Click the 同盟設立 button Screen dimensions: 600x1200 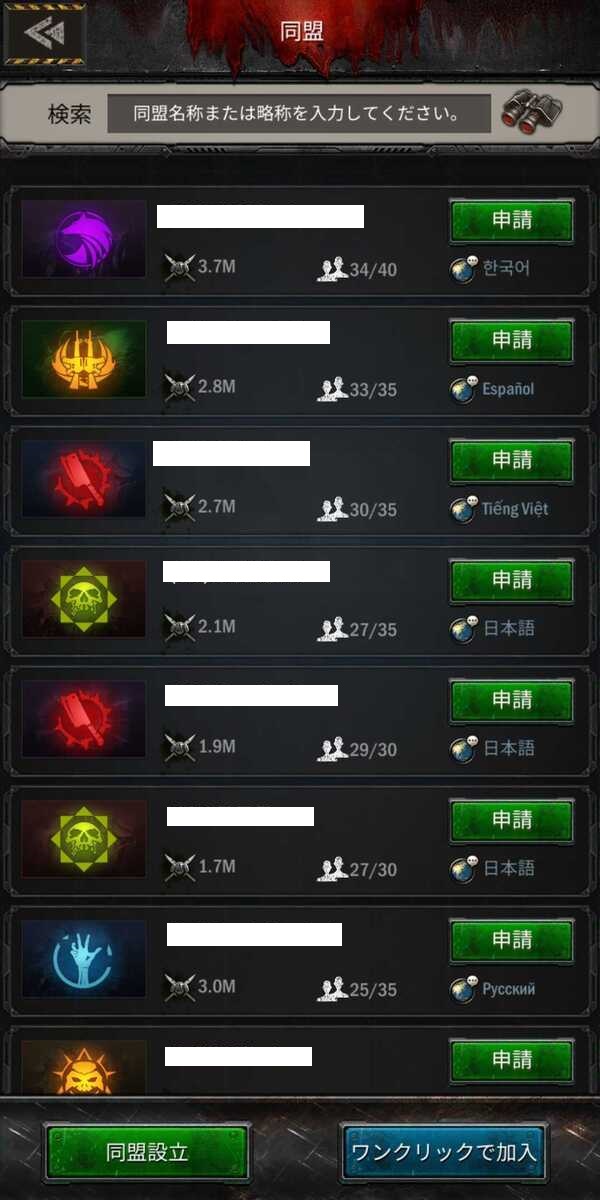coord(147,1152)
